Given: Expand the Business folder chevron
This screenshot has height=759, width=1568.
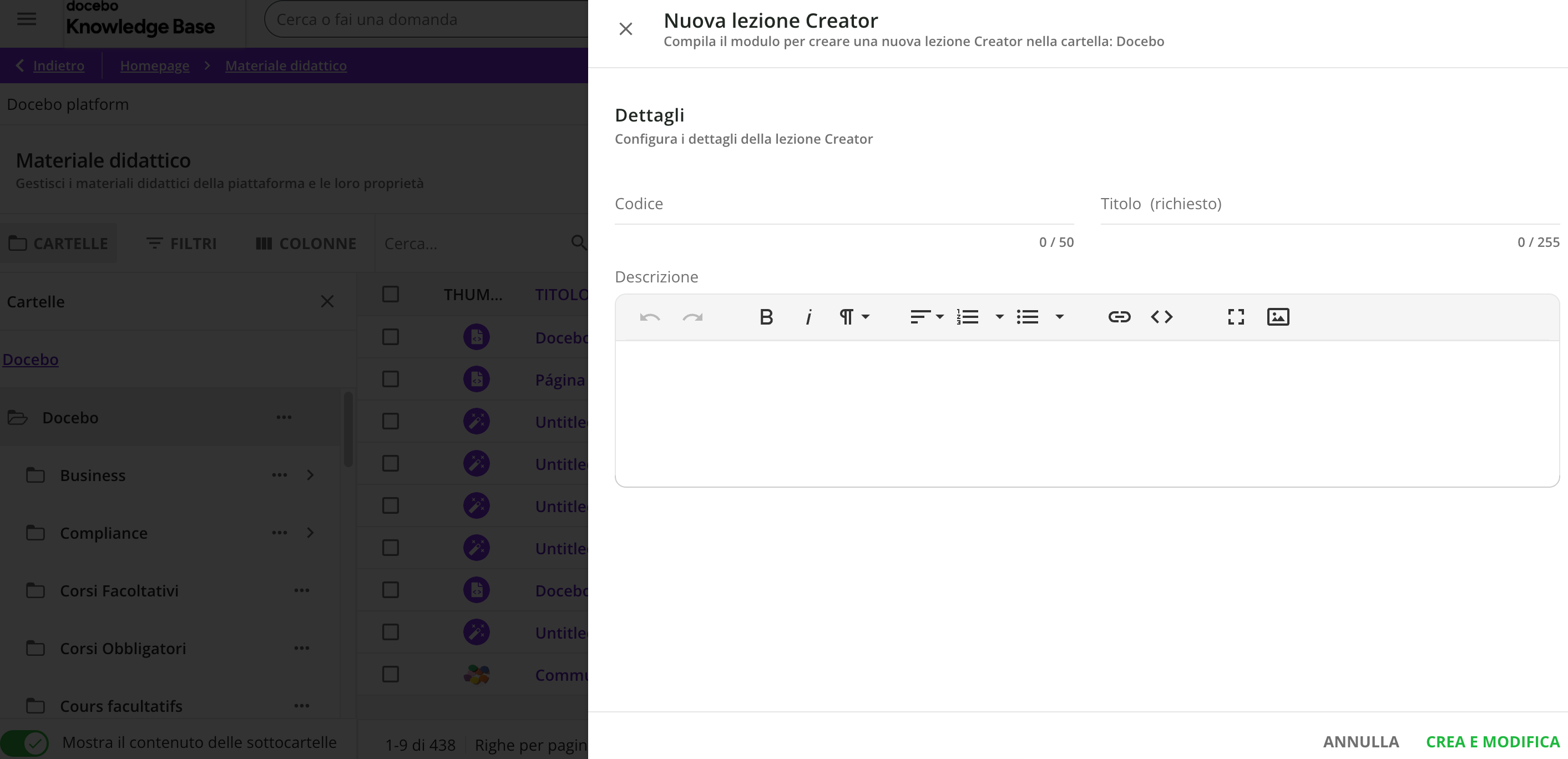Looking at the screenshot, I should pyautogui.click(x=310, y=475).
